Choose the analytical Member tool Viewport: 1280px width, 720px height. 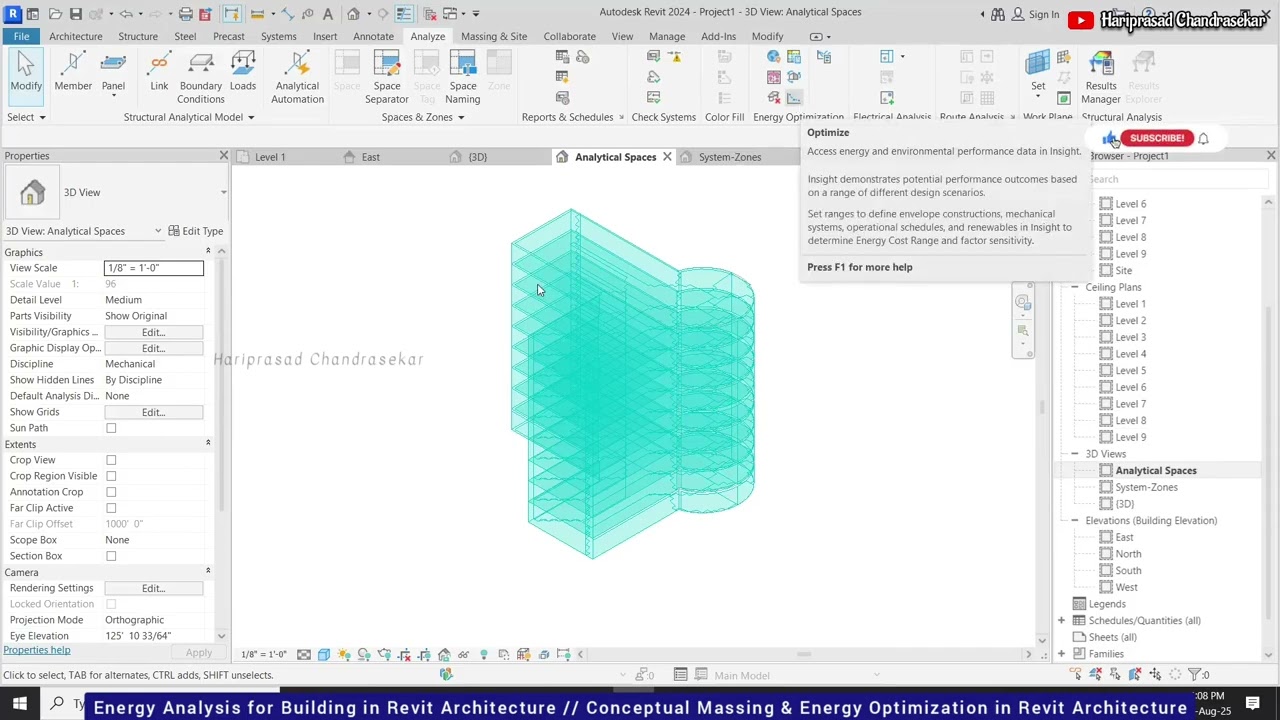click(73, 74)
